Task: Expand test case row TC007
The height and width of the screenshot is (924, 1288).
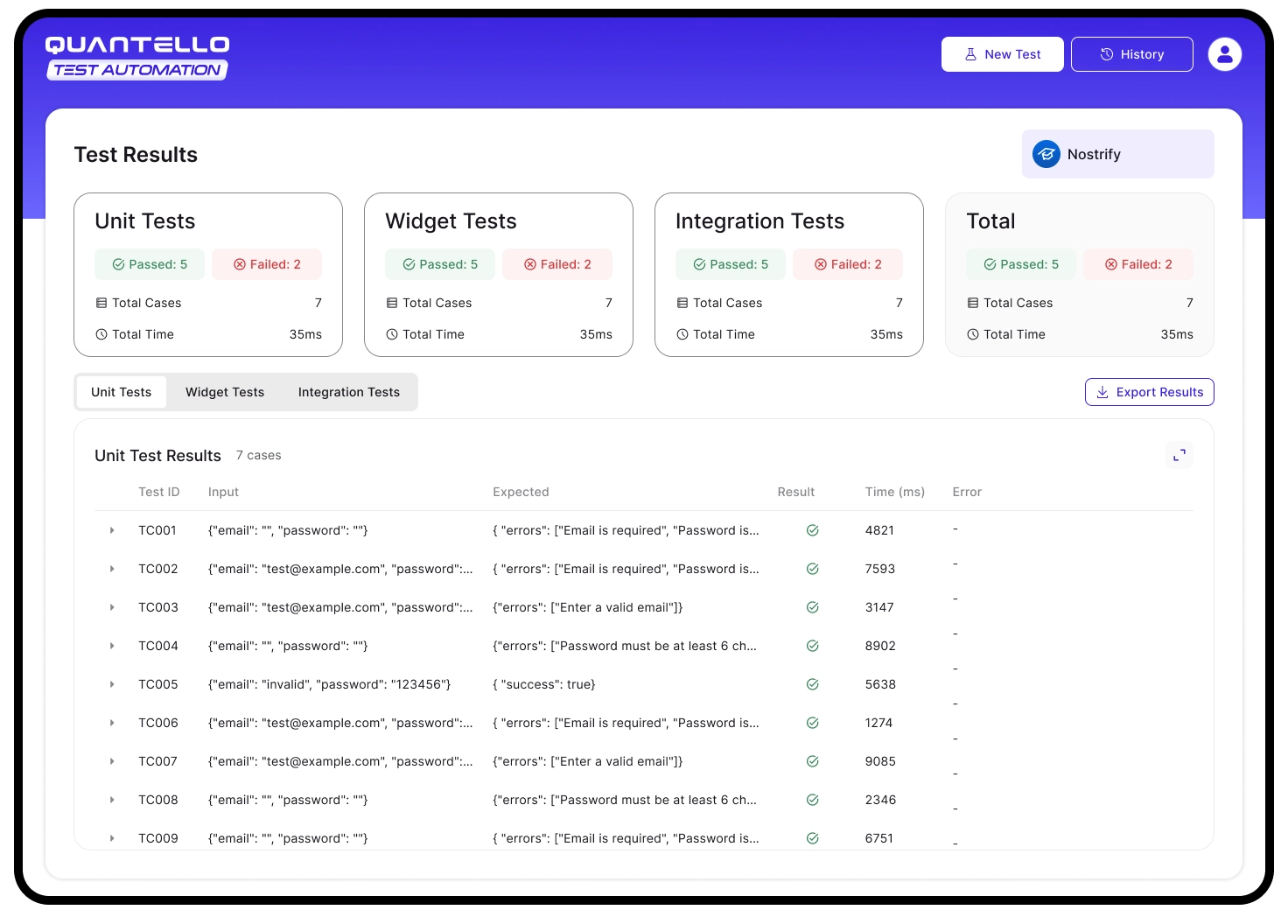Action: click(x=112, y=761)
